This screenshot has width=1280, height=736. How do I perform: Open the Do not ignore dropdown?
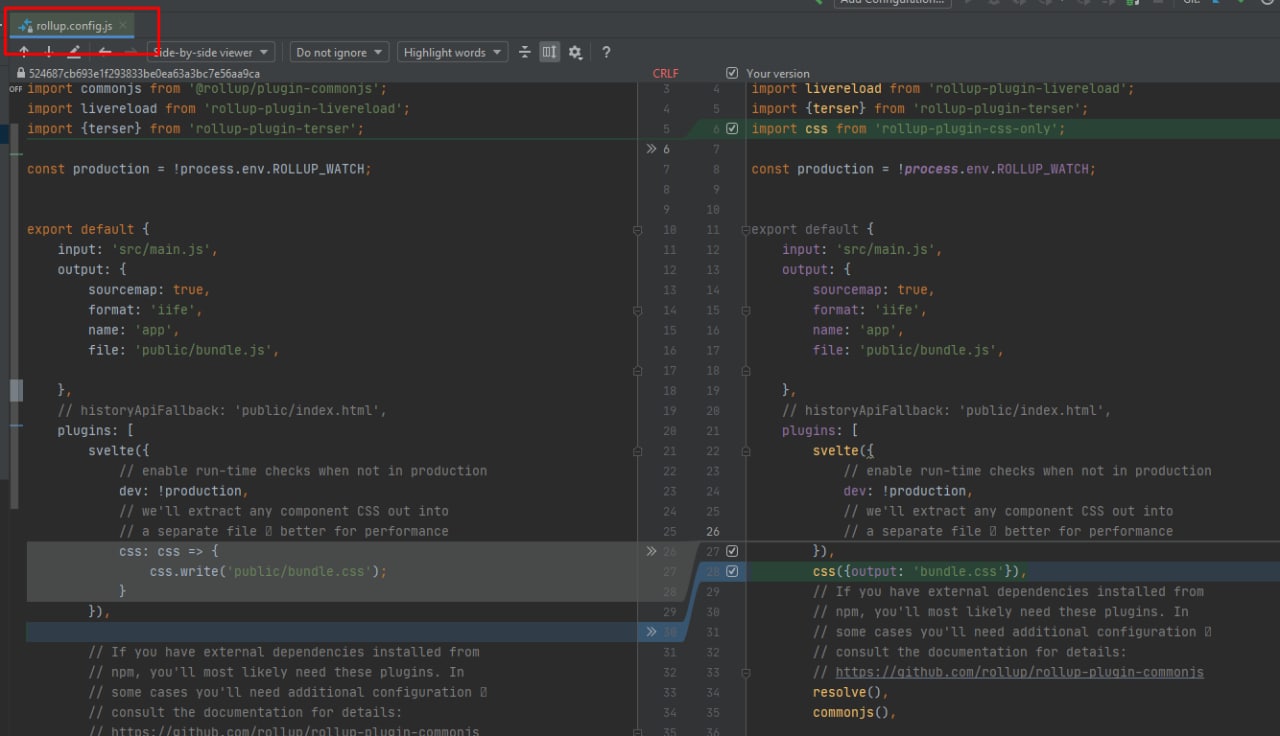point(340,52)
